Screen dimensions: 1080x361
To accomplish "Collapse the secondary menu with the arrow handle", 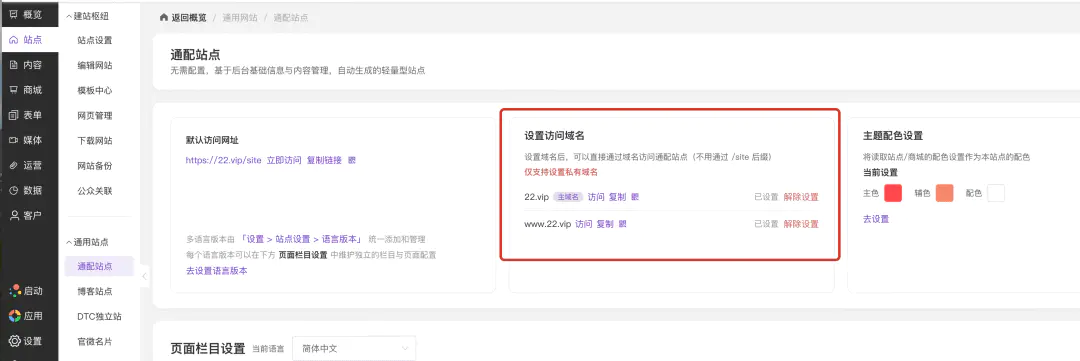I will coord(144,276).
